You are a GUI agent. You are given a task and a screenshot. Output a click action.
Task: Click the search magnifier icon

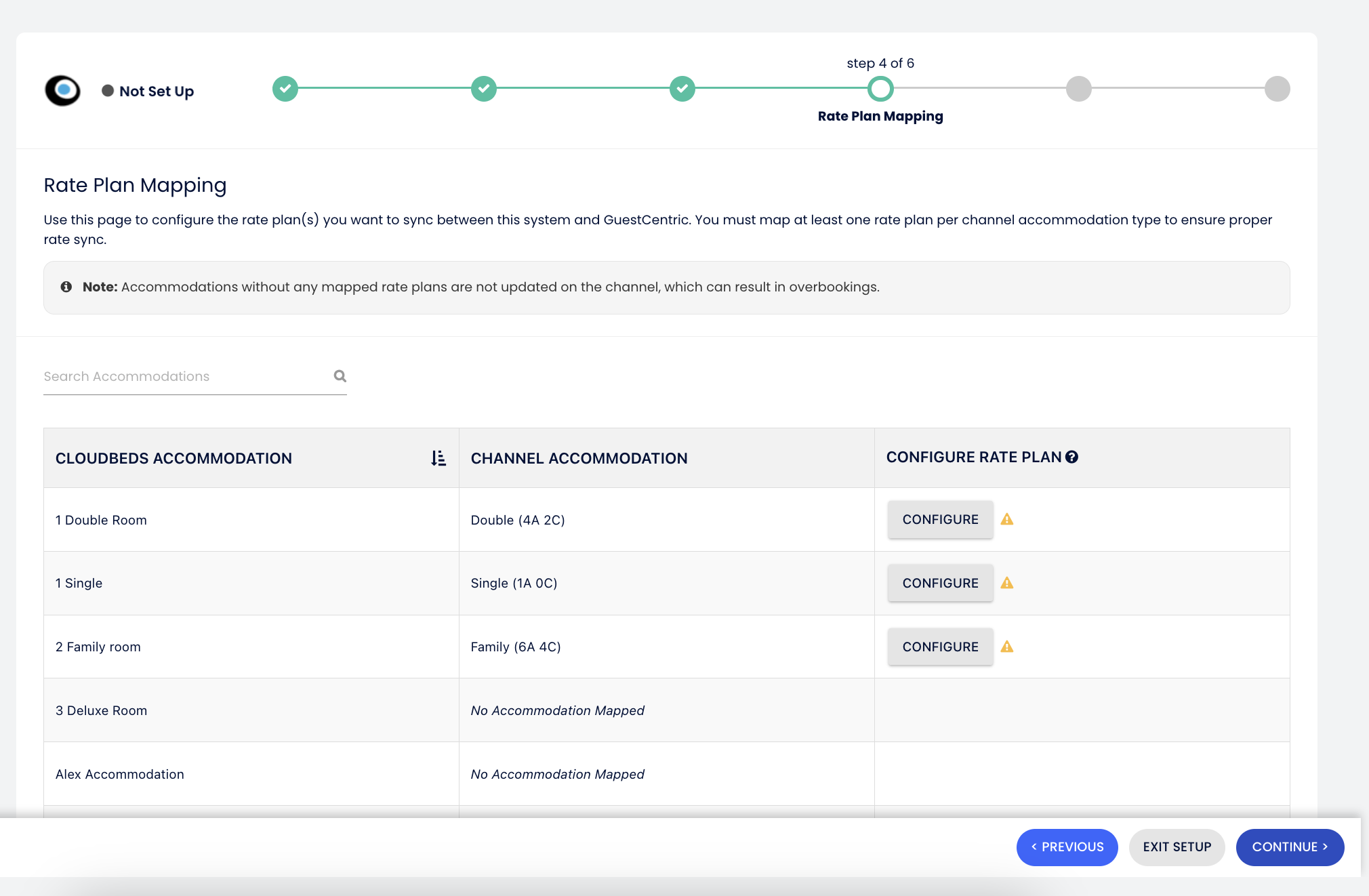(340, 376)
